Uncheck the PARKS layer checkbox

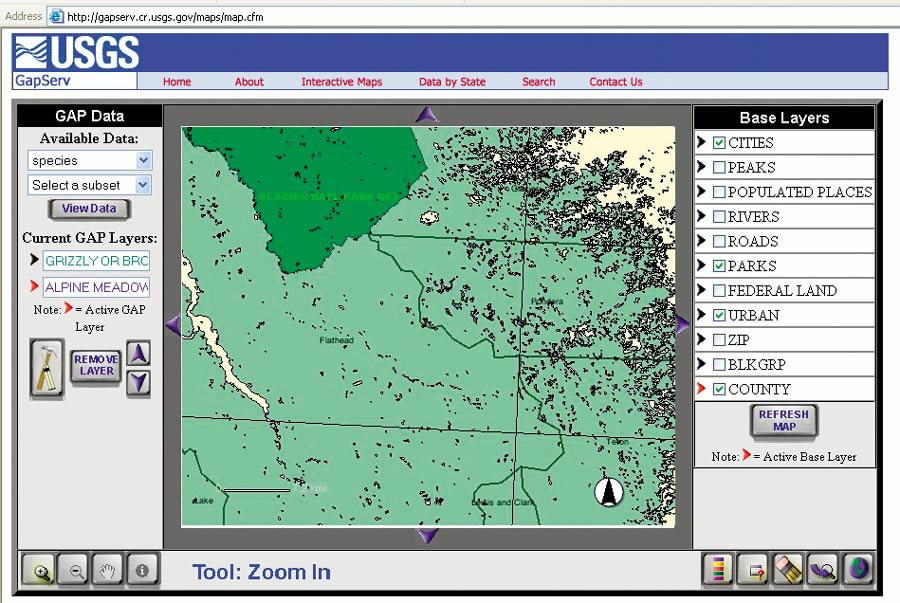click(719, 266)
